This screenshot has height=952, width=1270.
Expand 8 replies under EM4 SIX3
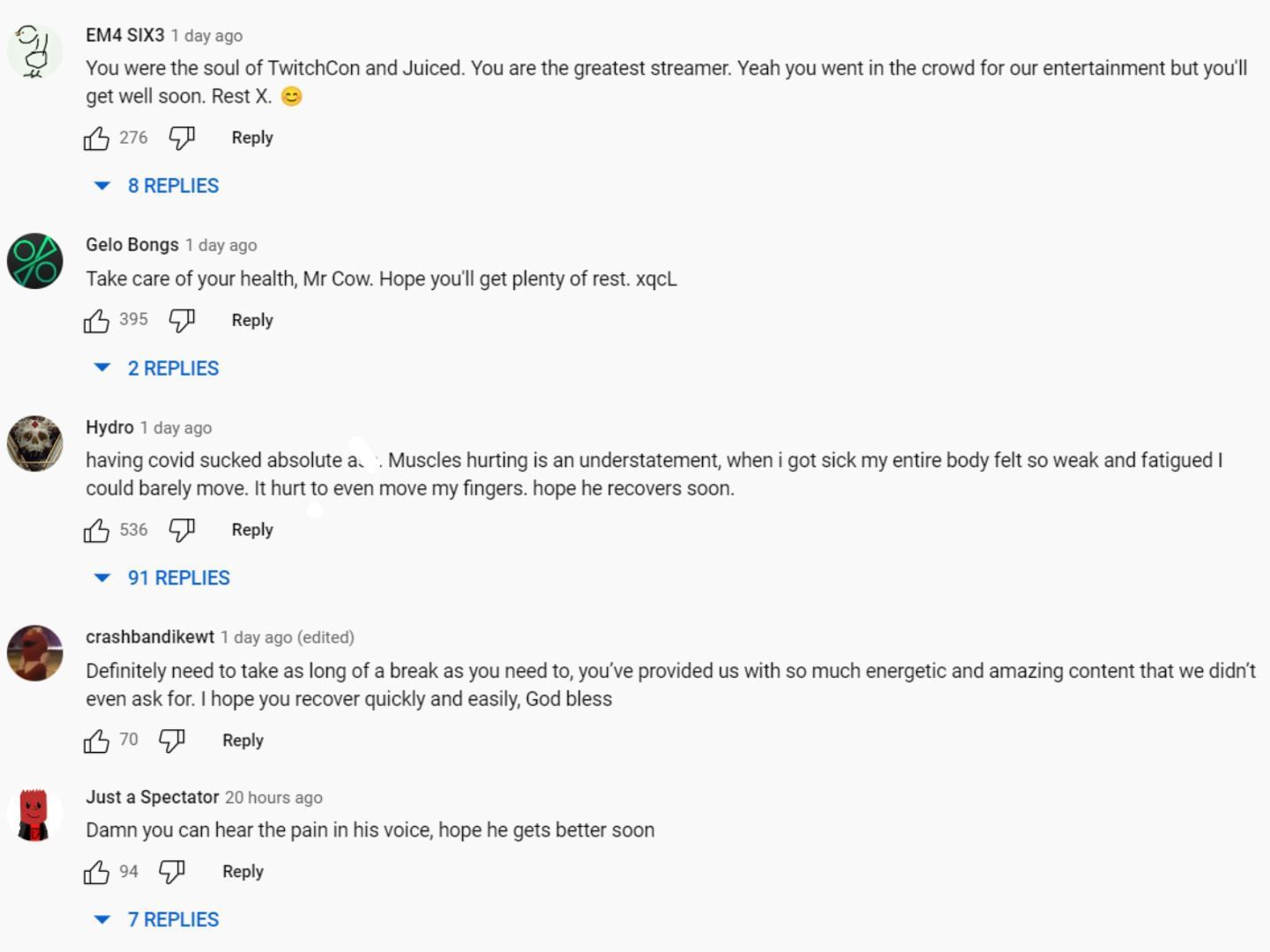tap(173, 186)
